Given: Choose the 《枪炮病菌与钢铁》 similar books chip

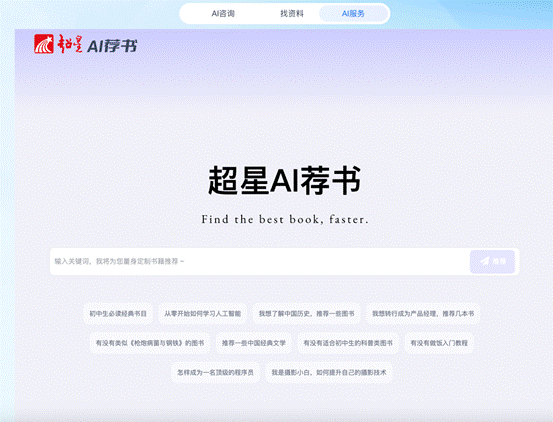Looking at the screenshot, I should tap(150, 343).
